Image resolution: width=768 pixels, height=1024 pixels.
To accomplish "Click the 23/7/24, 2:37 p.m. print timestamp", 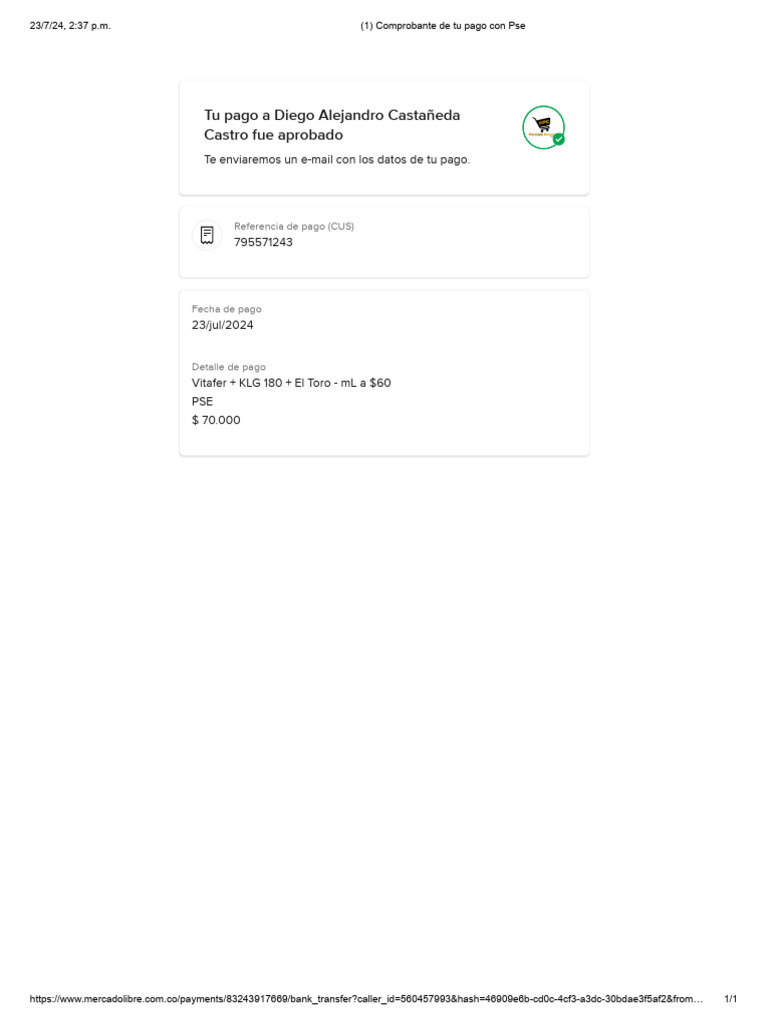I will [70, 25].
